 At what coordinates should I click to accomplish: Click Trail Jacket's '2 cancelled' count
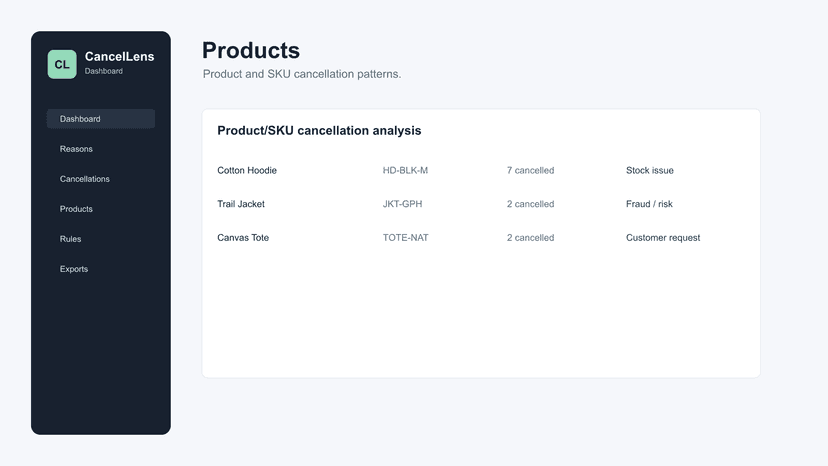pyautogui.click(x=530, y=204)
